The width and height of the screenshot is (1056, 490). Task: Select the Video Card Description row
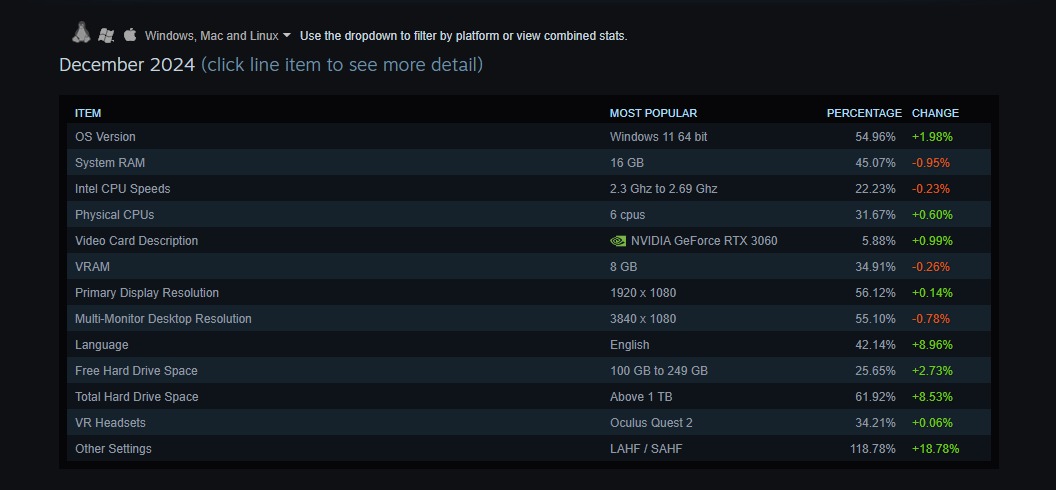[529, 241]
